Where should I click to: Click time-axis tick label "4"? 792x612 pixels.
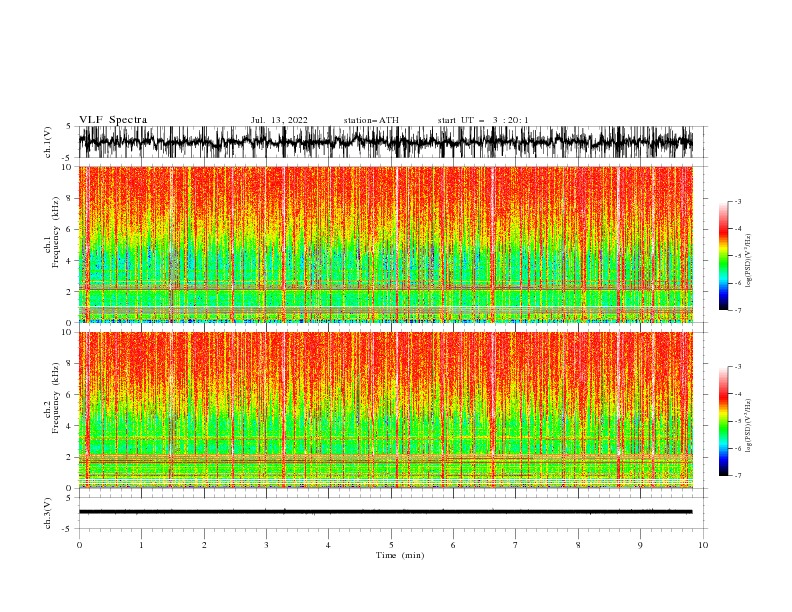click(328, 545)
